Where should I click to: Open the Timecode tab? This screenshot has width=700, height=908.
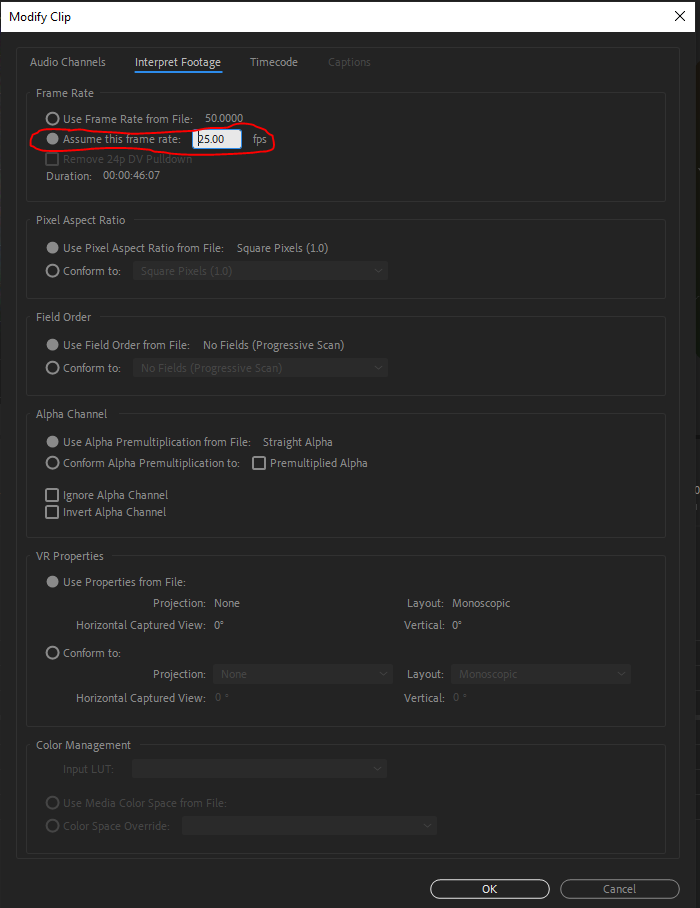tap(273, 62)
